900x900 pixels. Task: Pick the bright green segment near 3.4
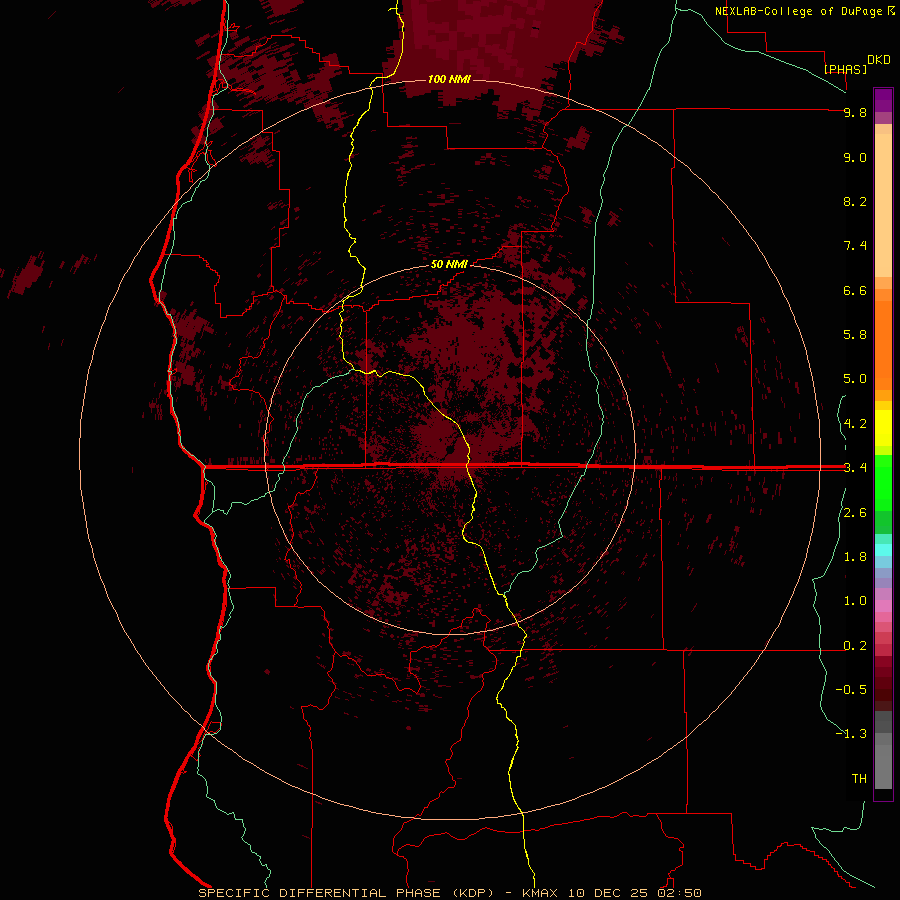[883, 482]
